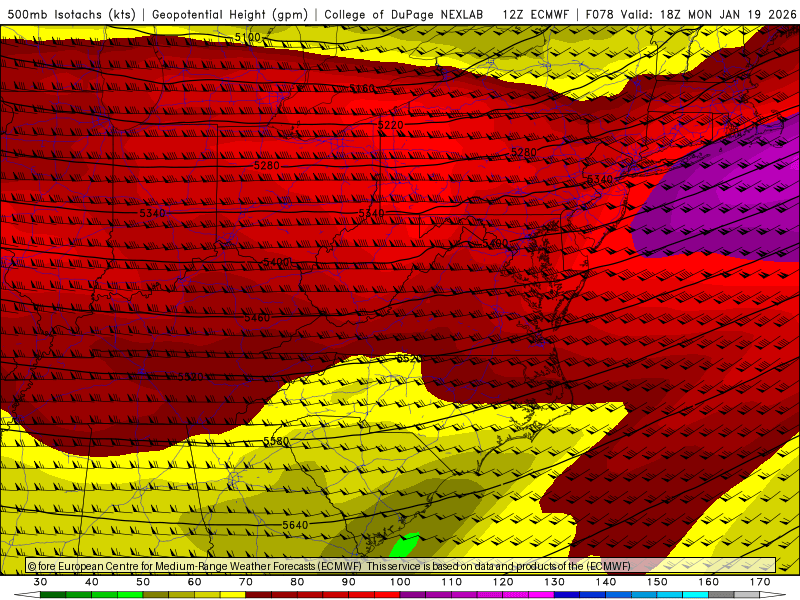Click the '500mb Isotachs (kts)' title text
Viewport: 800px width, 600px height.
tap(71, 15)
